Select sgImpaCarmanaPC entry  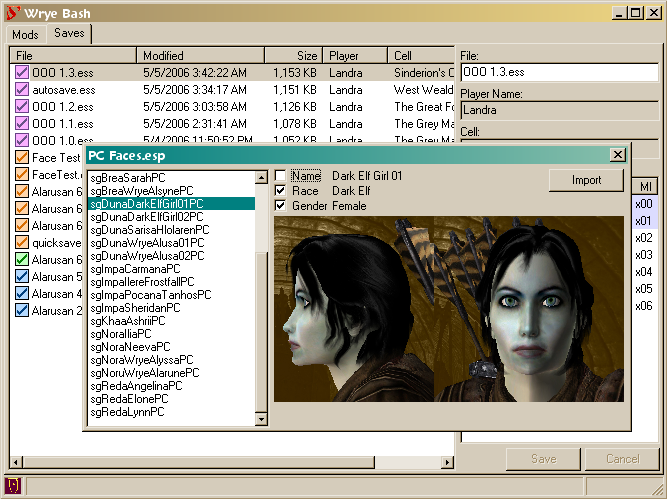coord(171,269)
